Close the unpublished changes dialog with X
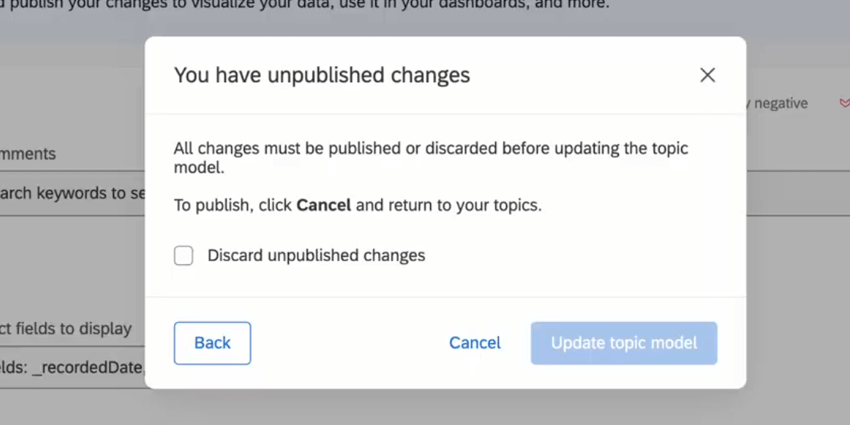Viewport: 850px width, 425px height. 707,75
